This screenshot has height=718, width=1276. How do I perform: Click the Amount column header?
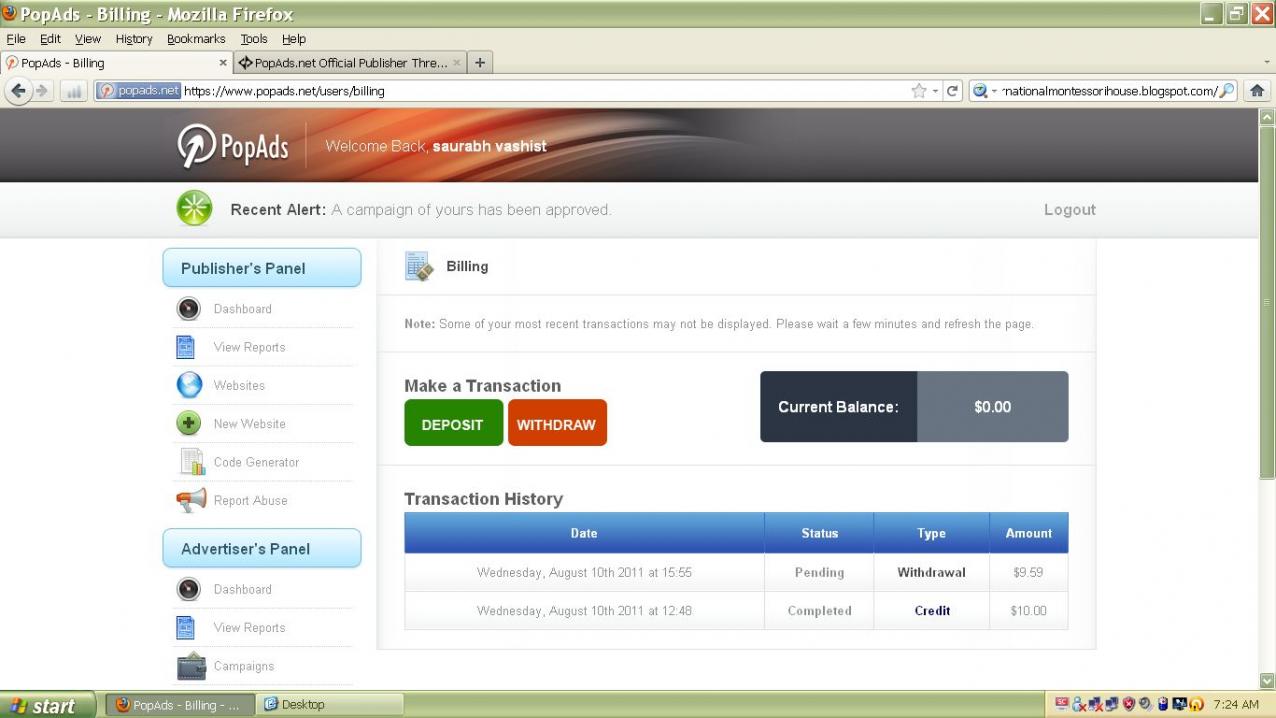(x=1029, y=533)
